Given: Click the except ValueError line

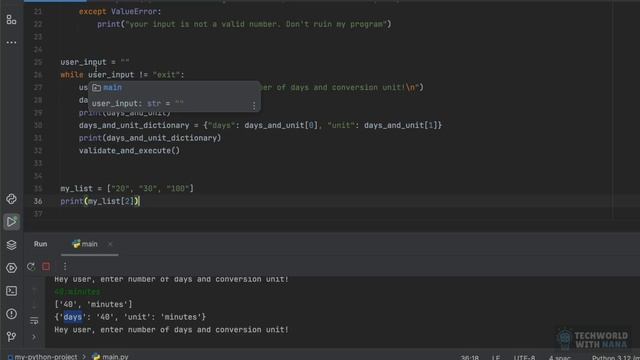Looking at the screenshot, I should [x=120, y=12].
